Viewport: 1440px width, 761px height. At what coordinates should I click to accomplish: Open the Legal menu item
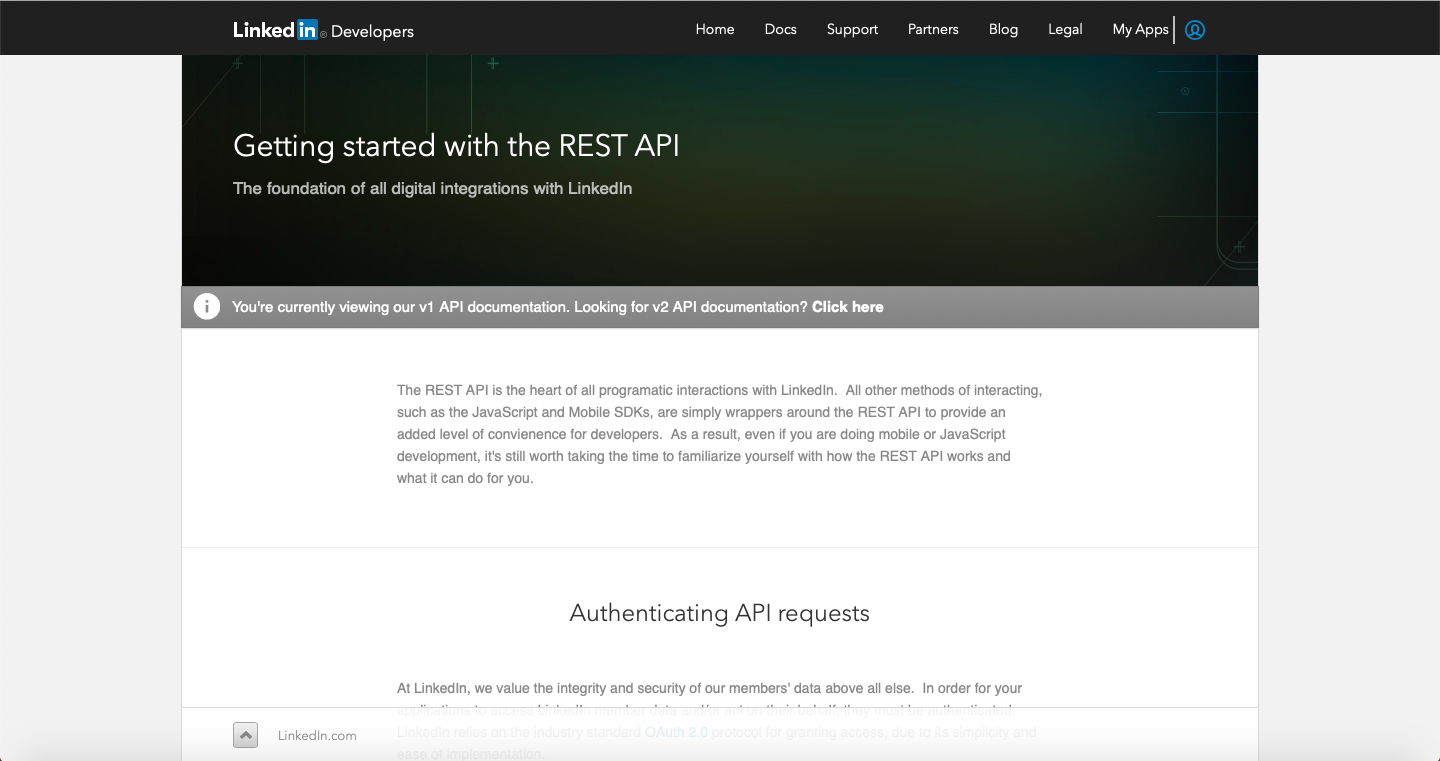[x=1065, y=29]
